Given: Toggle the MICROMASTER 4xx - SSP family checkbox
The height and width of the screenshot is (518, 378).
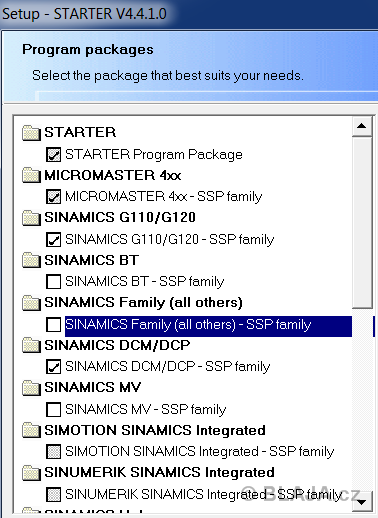Looking at the screenshot, I should tap(53, 197).
